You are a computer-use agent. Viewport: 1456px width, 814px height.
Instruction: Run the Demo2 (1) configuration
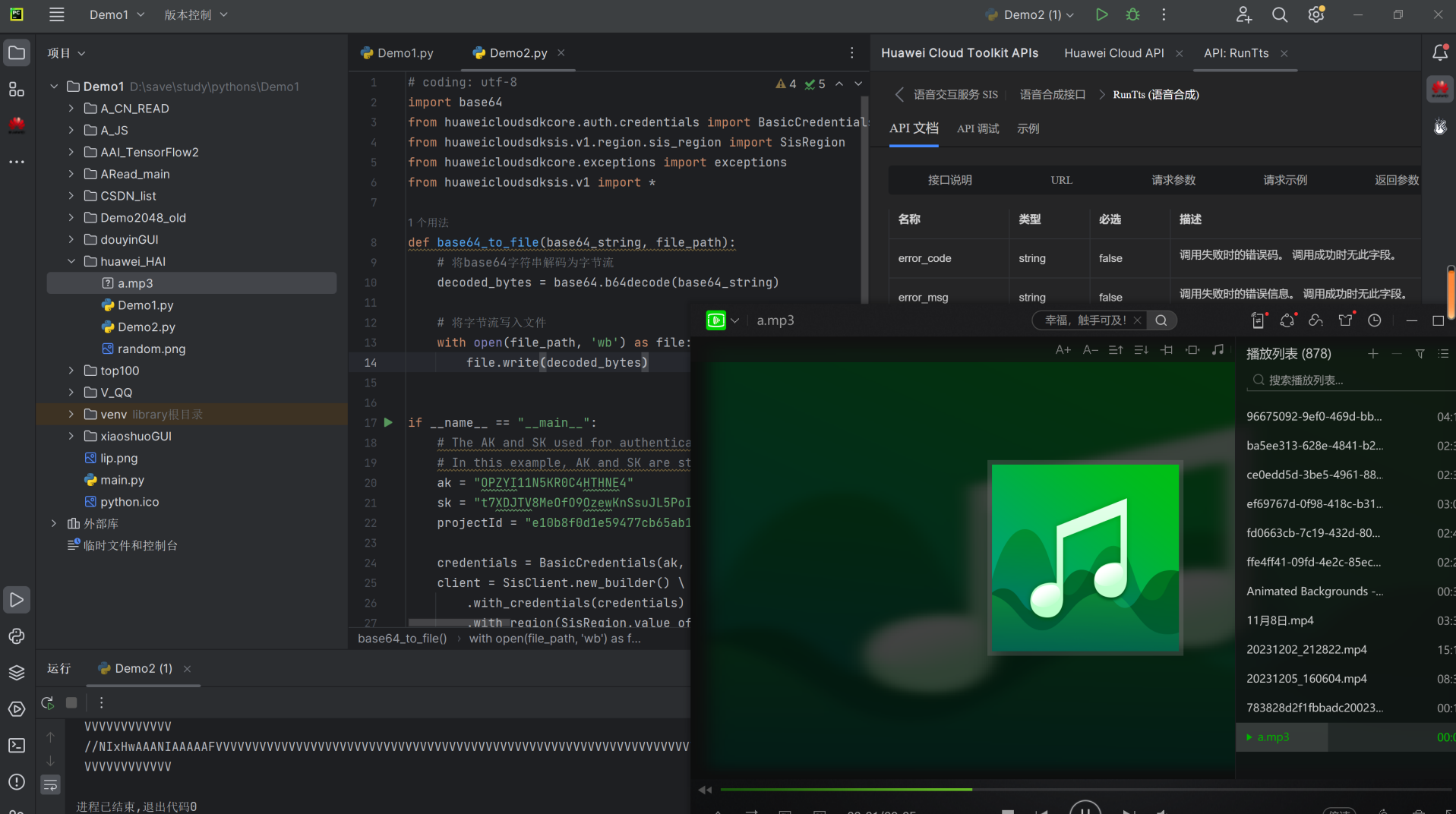(1101, 14)
